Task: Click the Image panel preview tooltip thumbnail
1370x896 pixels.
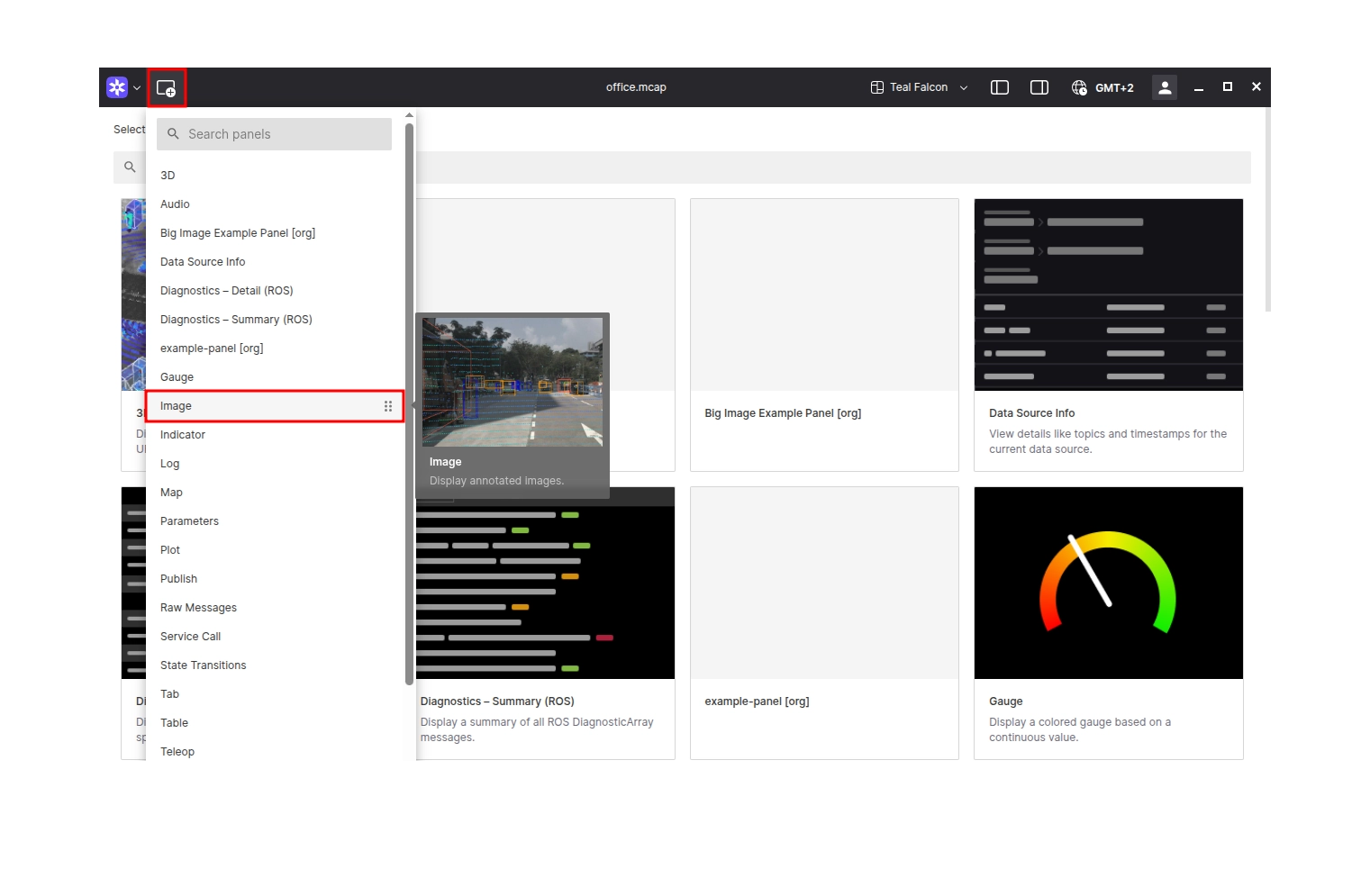Action: [x=512, y=382]
